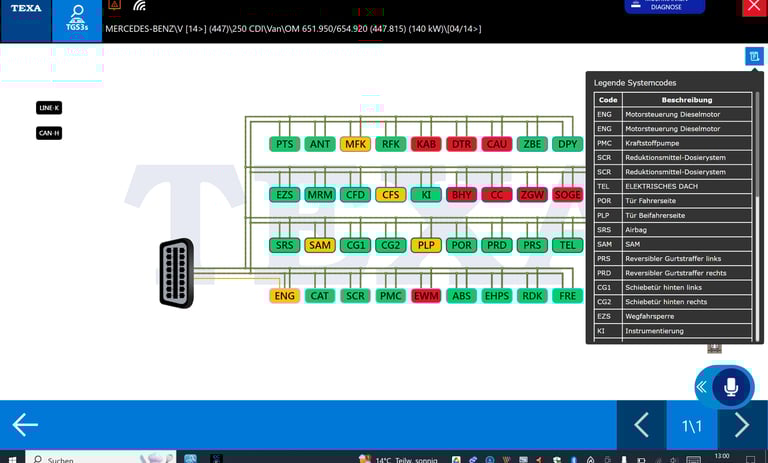Open the KI instrument cluster unit
The image size is (768, 463).
pyautogui.click(x=426, y=195)
